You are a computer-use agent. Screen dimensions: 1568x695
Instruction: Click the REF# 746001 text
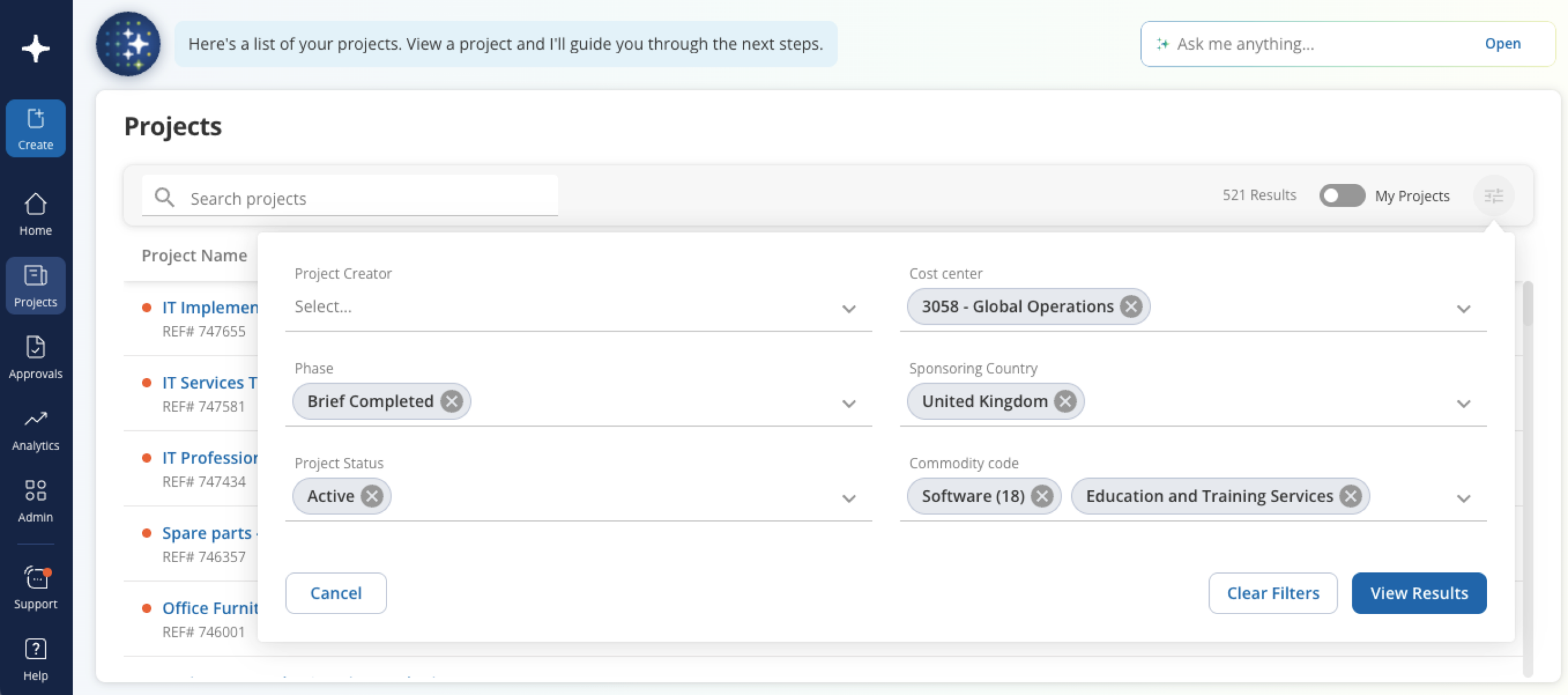tap(204, 631)
